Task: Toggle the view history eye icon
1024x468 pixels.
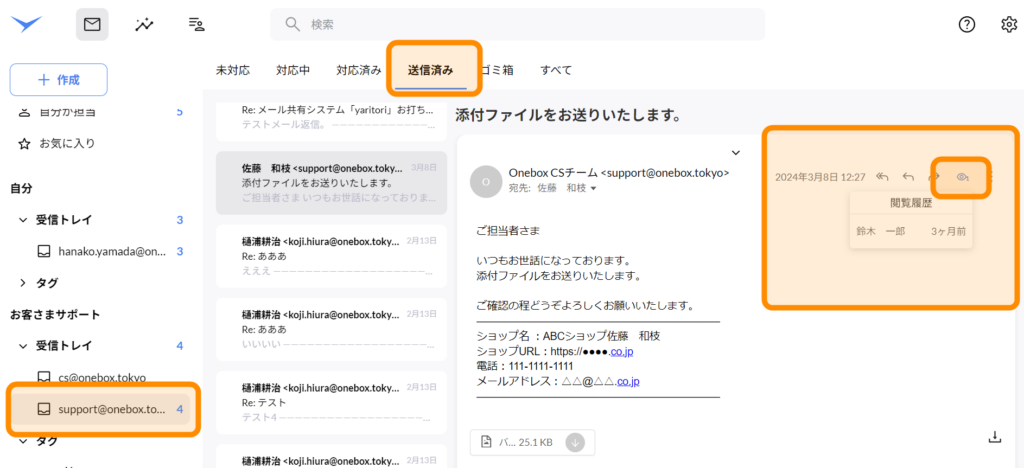Action: click(962, 177)
